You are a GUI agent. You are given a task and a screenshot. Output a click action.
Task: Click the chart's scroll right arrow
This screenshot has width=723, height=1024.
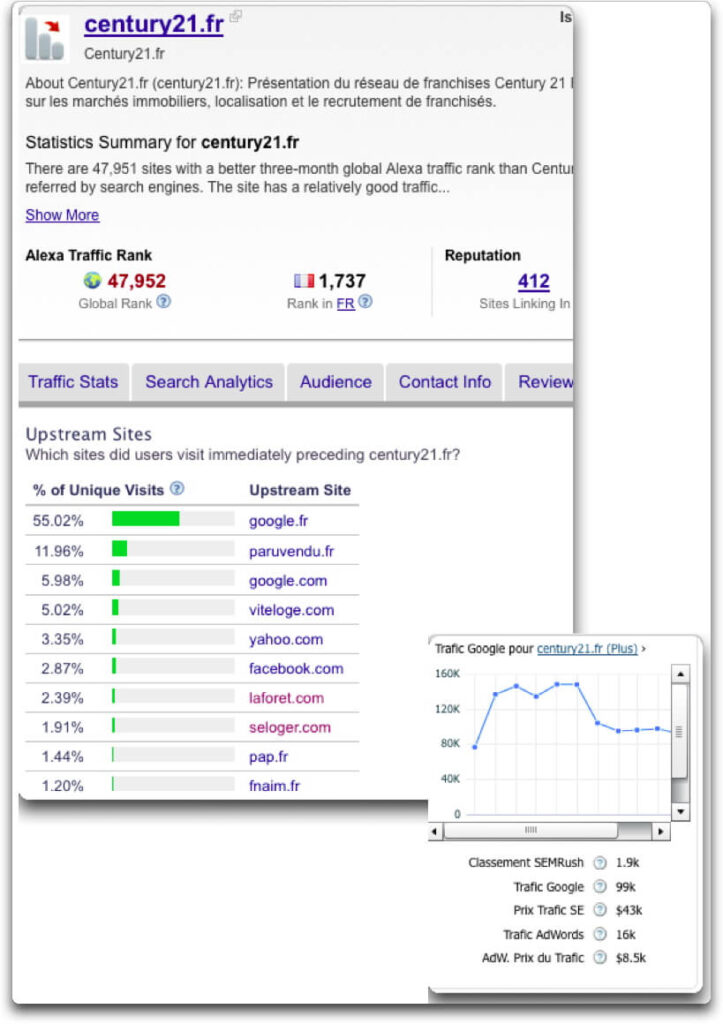(661, 831)
